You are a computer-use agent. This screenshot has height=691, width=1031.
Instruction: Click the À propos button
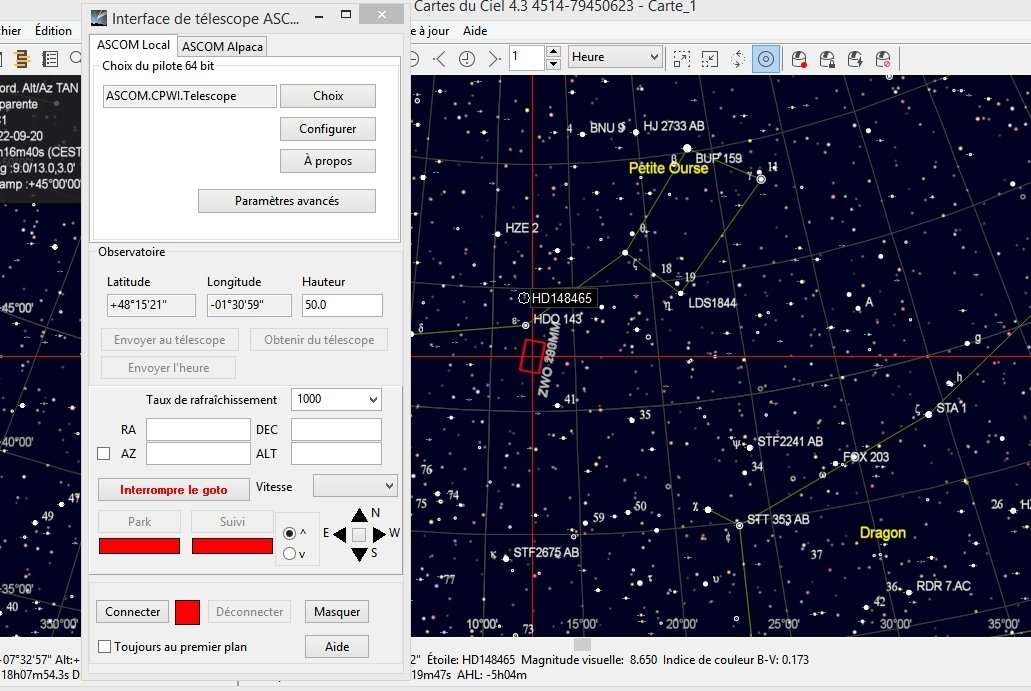[x=328, y=161]
